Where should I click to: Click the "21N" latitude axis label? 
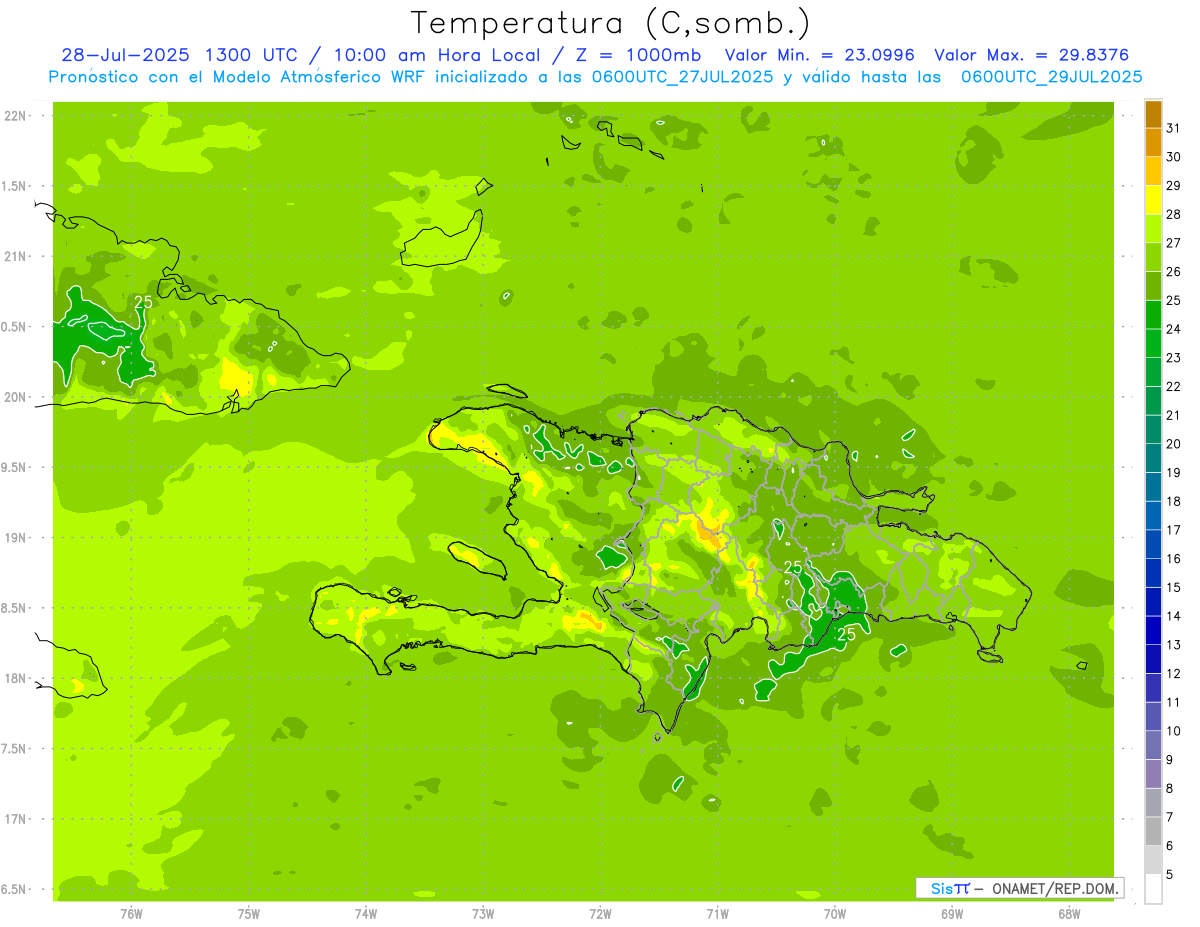tap(16, 257)
